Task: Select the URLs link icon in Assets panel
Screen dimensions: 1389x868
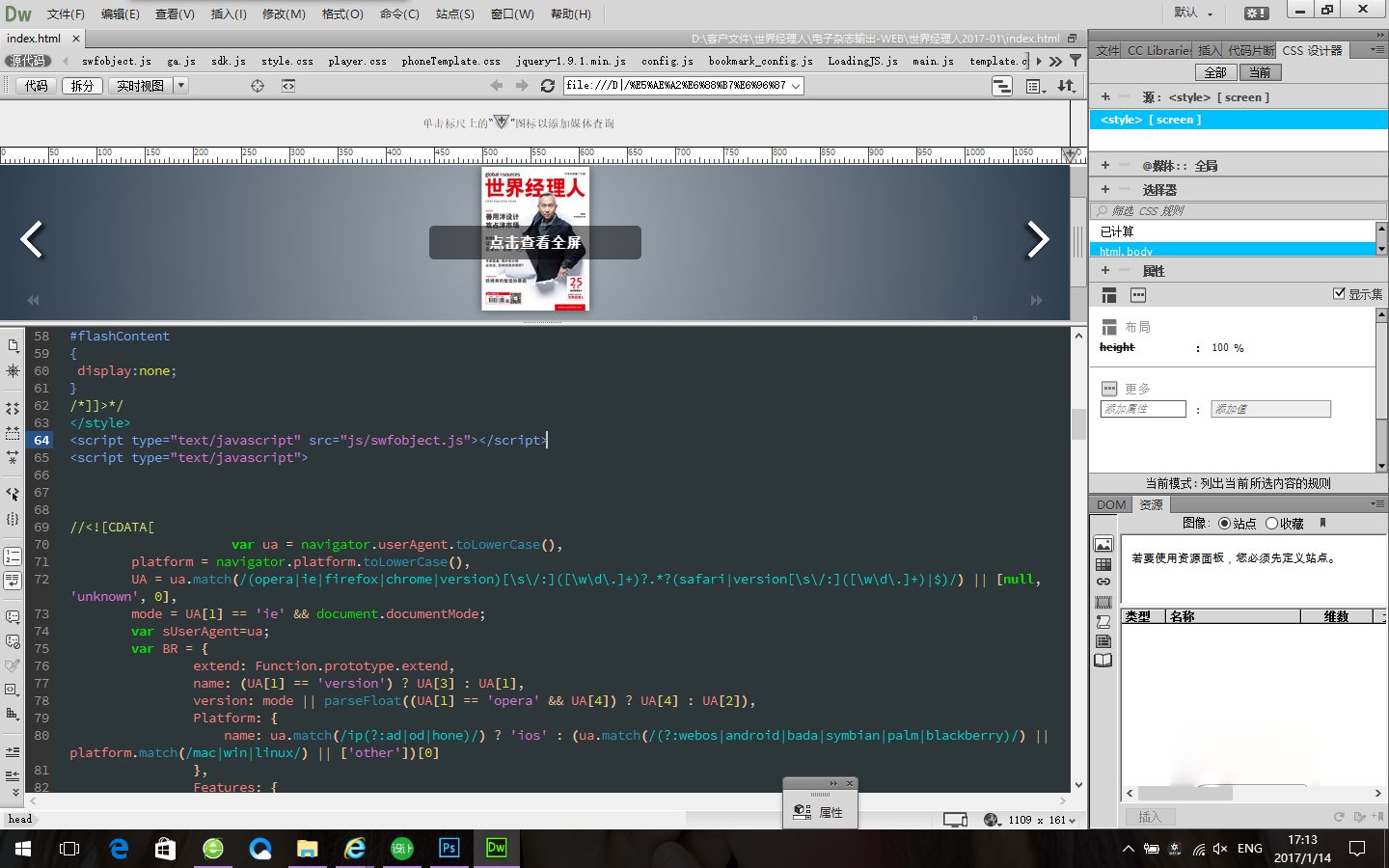Action: point(1103,583)
